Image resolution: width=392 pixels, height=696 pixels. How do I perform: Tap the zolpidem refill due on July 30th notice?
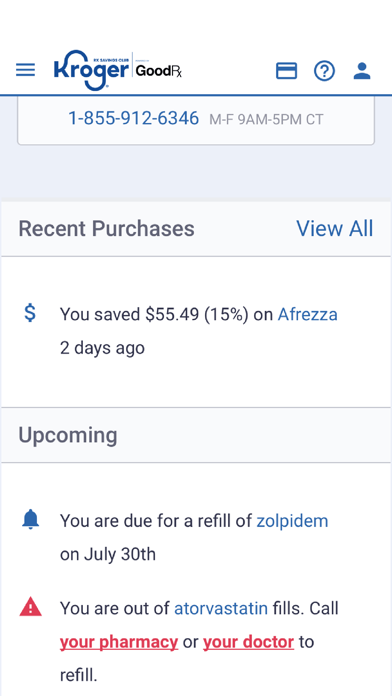click(194, 538)
